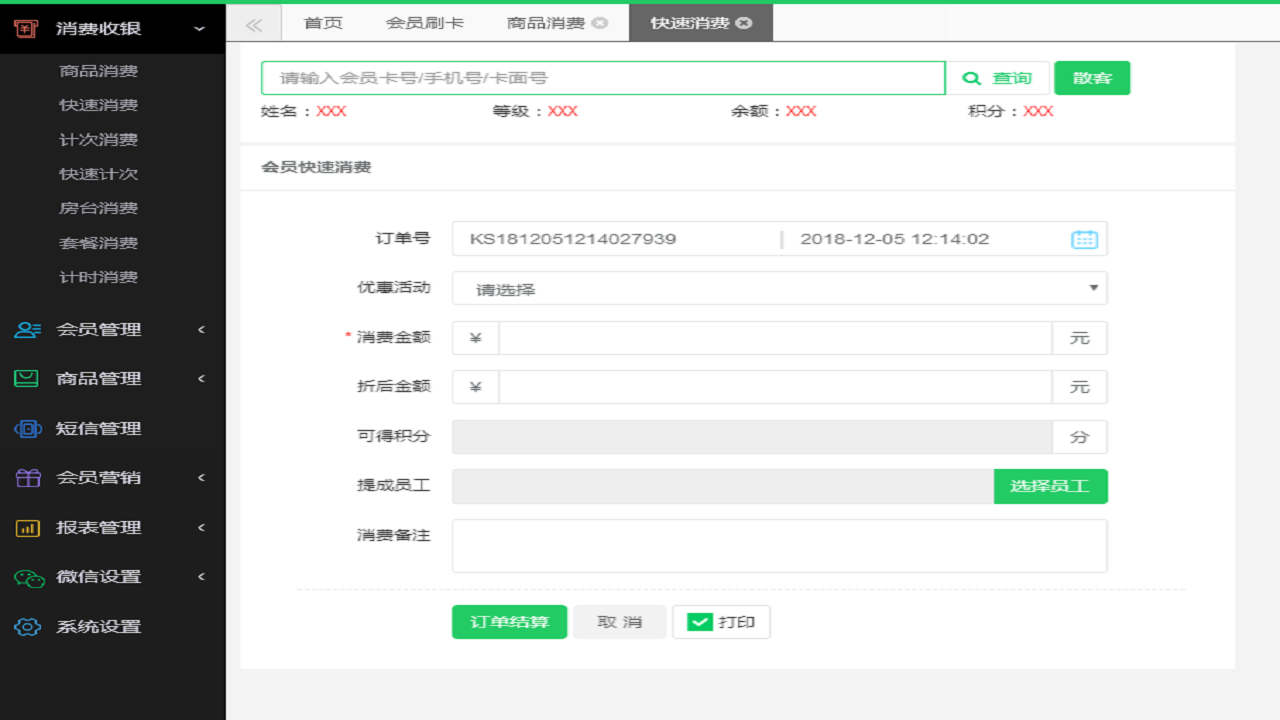Collapse the 消费收银 menu chevron
1280x720 pixels.
tap(199, 28)
